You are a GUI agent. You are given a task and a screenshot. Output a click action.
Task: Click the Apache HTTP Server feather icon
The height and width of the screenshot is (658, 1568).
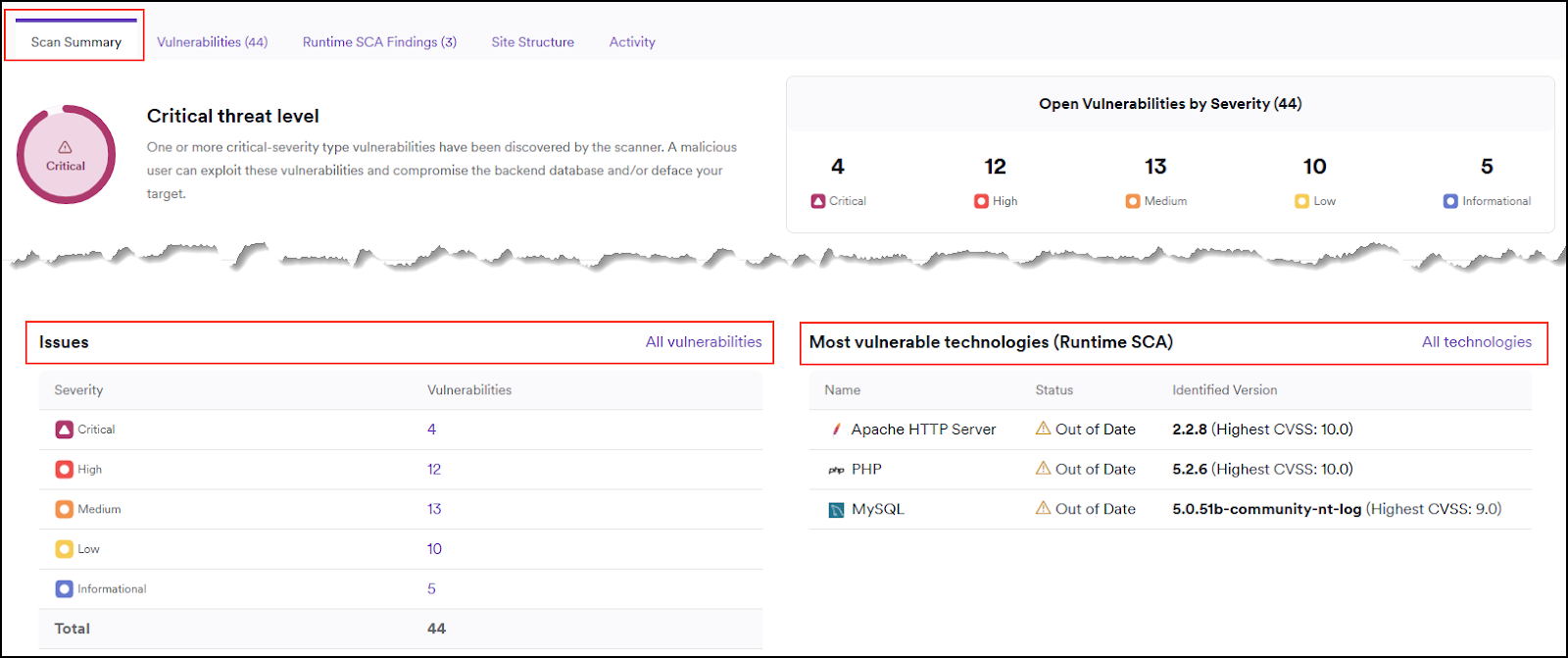pos(836,430)
